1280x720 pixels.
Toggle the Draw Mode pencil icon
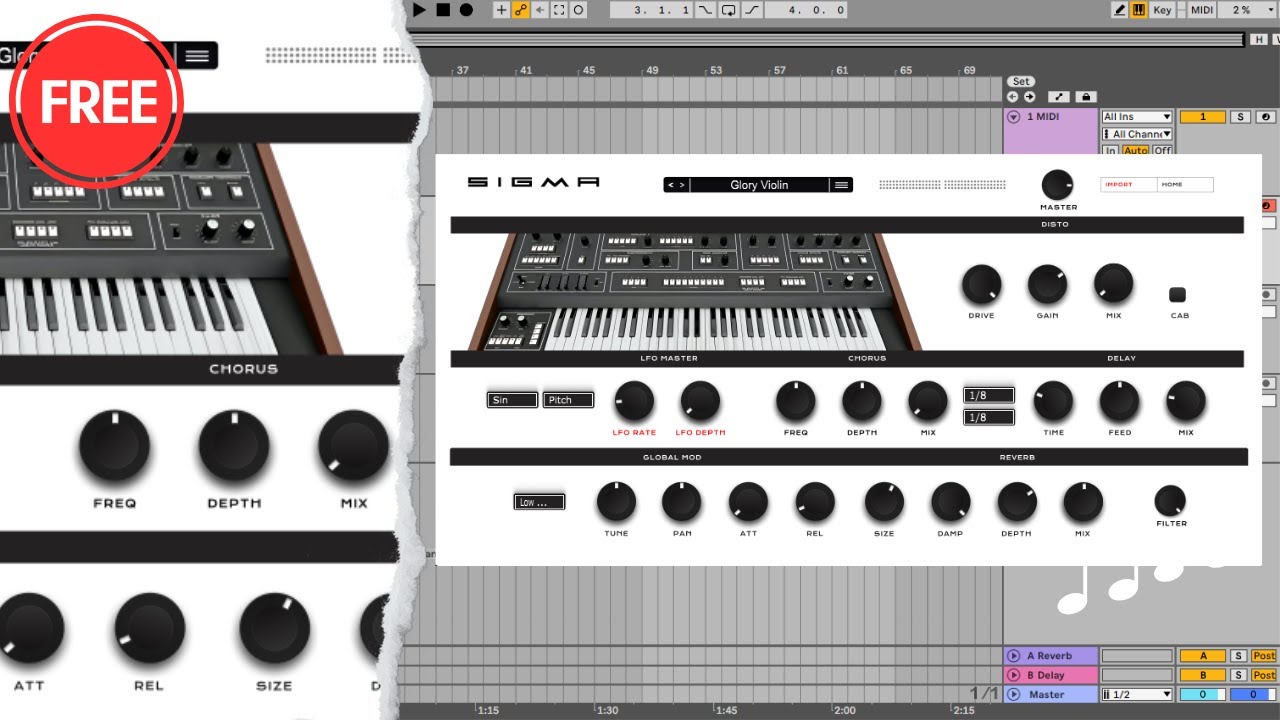[1120, 10]
